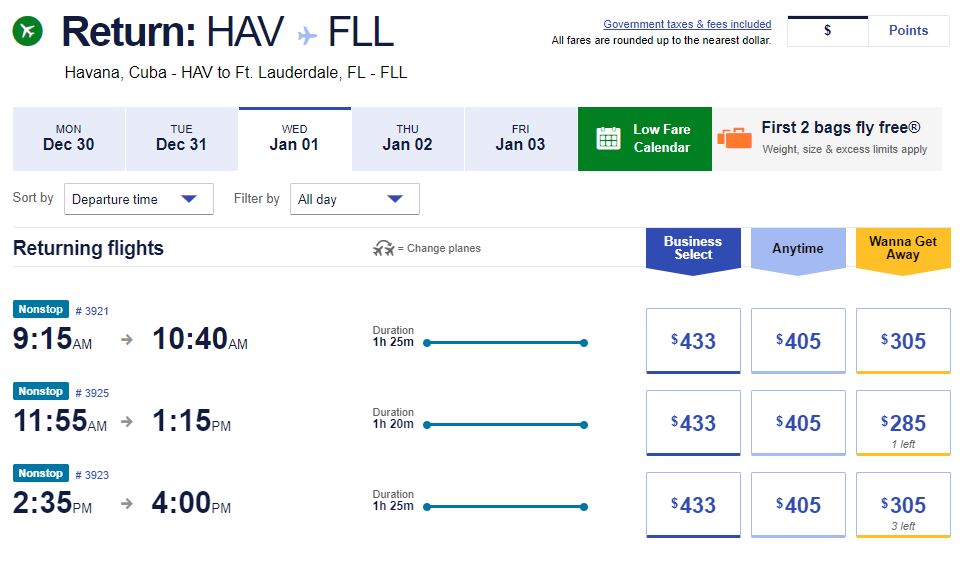Click the orange luggage bags icon
This screenshot has width=969, height=566.
click(x=735, y=137)
